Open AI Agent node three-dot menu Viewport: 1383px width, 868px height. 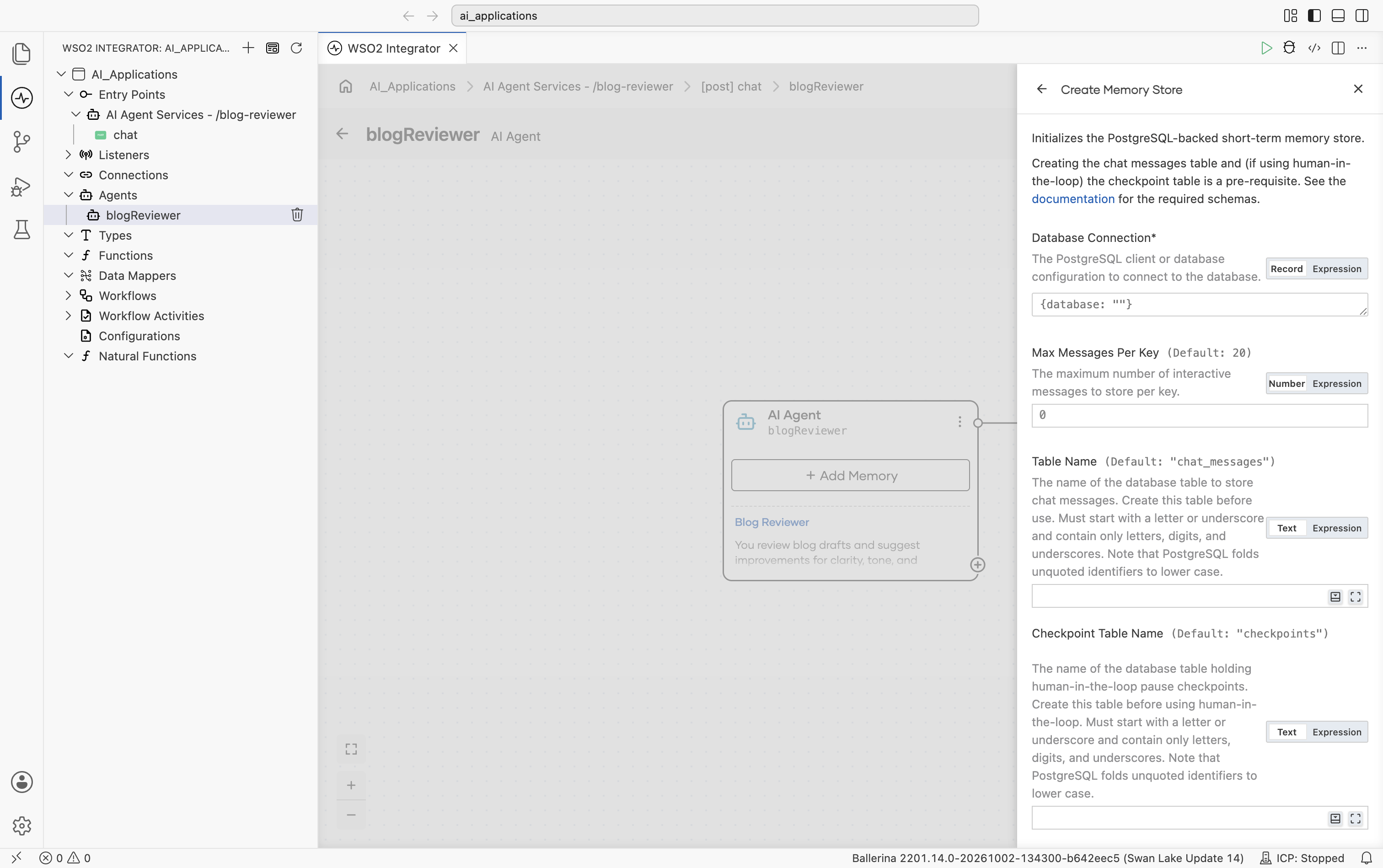click(960, 422)
